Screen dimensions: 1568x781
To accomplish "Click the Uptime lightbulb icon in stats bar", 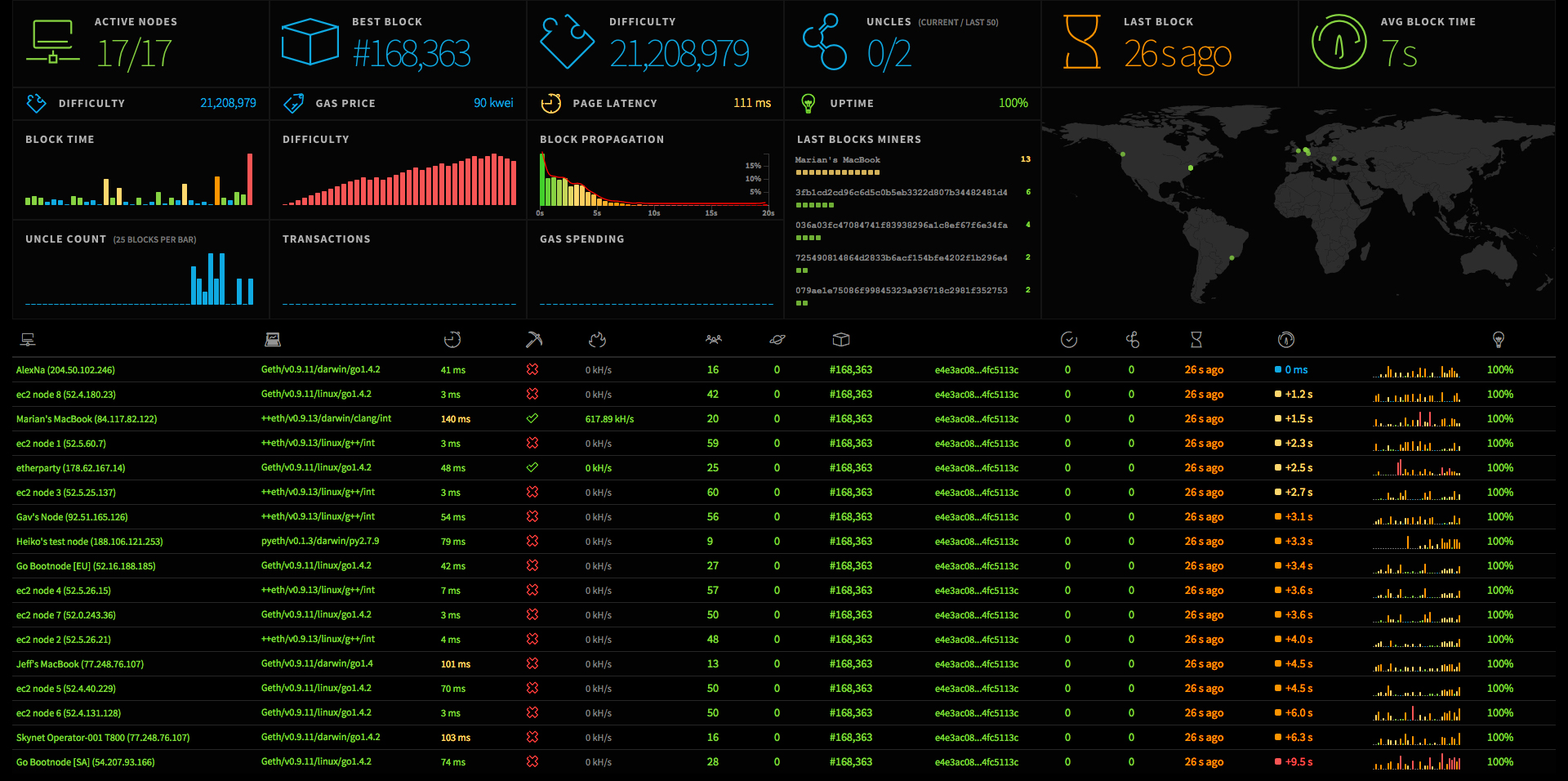I will coord(808,103).
